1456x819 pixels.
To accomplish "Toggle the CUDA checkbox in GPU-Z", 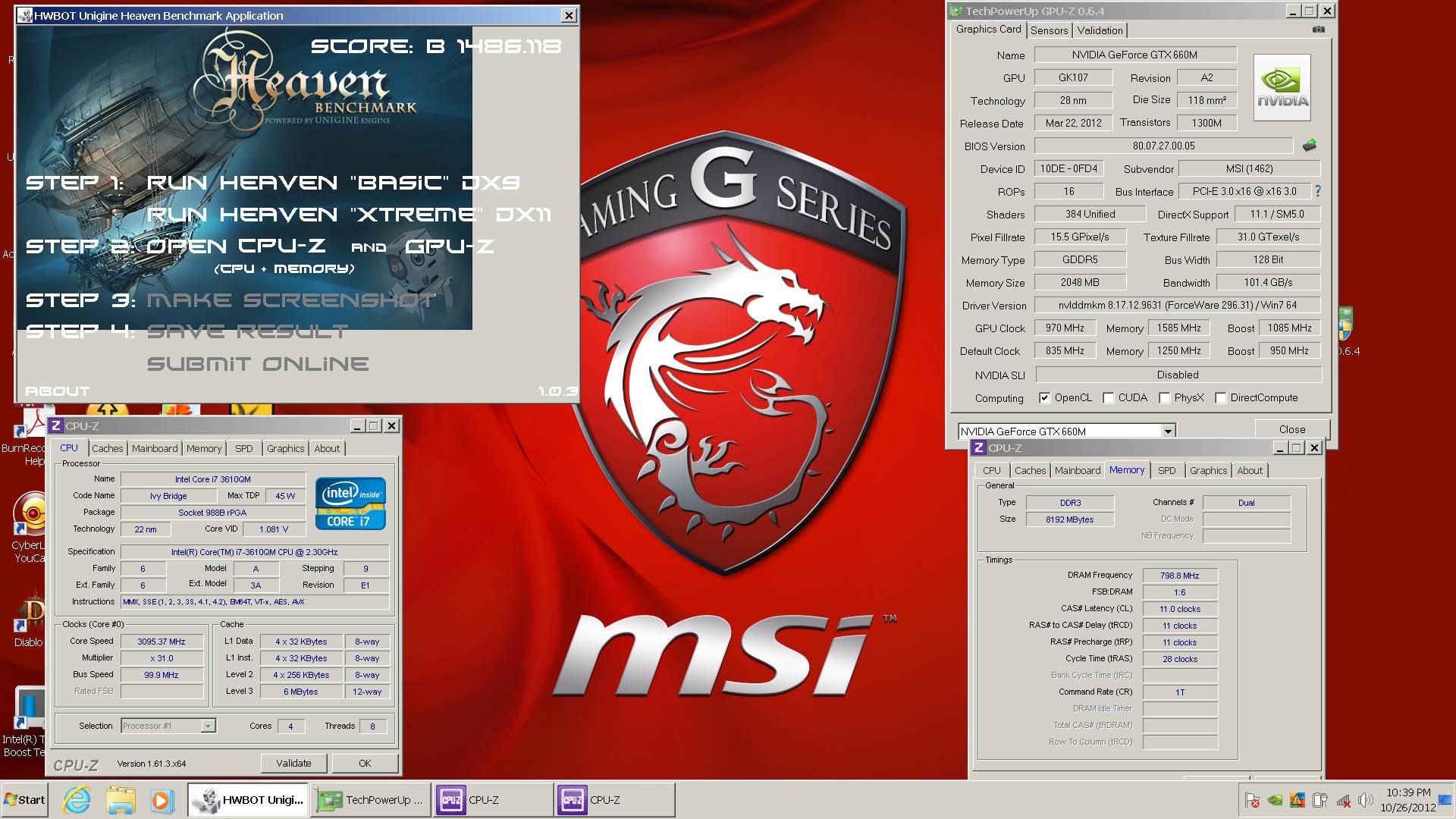I will [x=1108, y=398].
